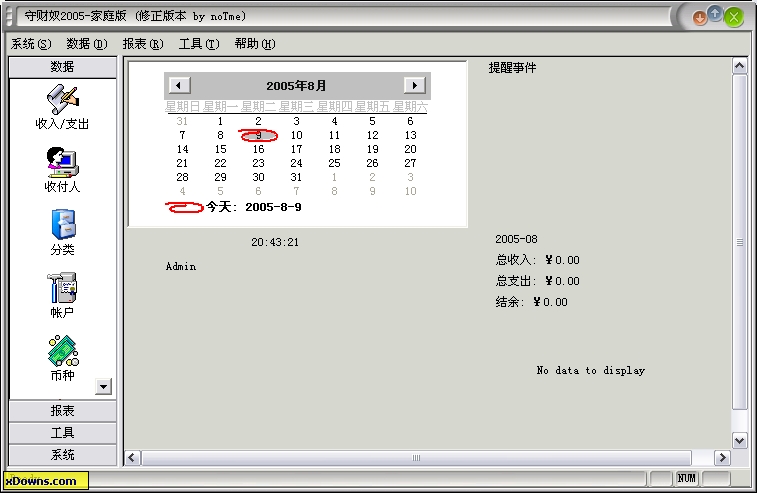Open the 收入/支出 income-expense icon

click(62, 107)
